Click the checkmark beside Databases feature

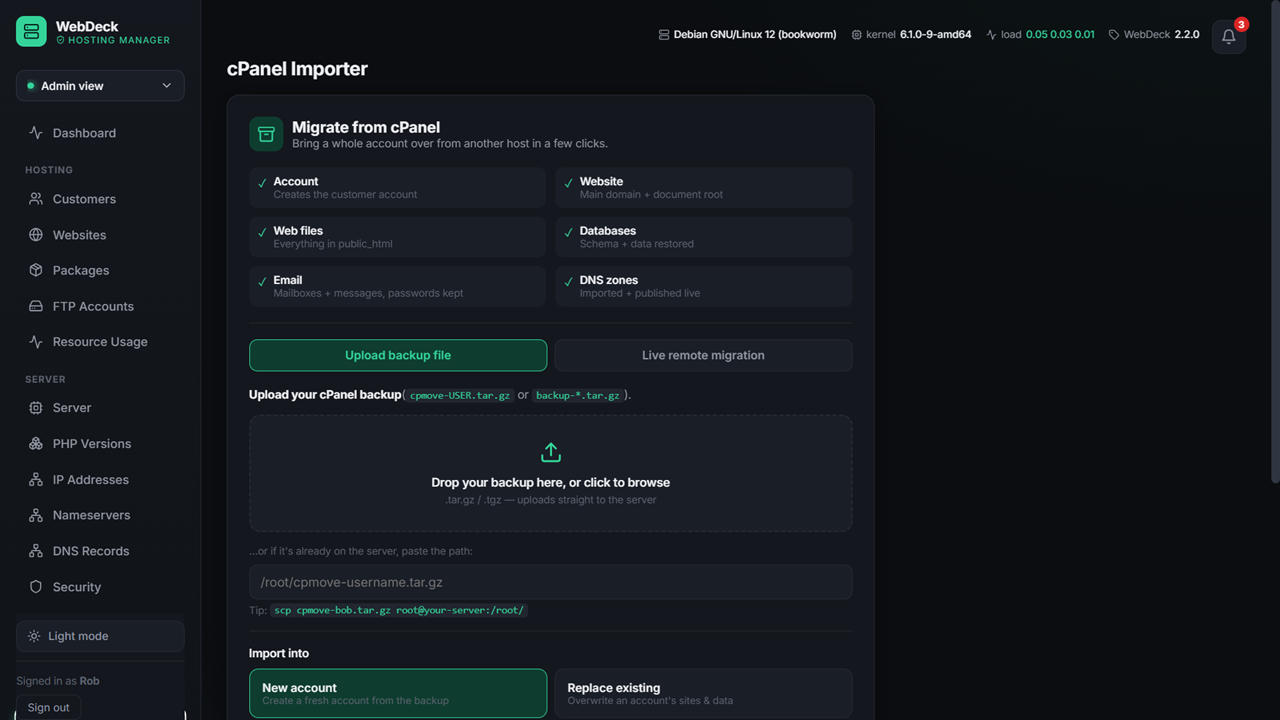(x=568, y=232)
